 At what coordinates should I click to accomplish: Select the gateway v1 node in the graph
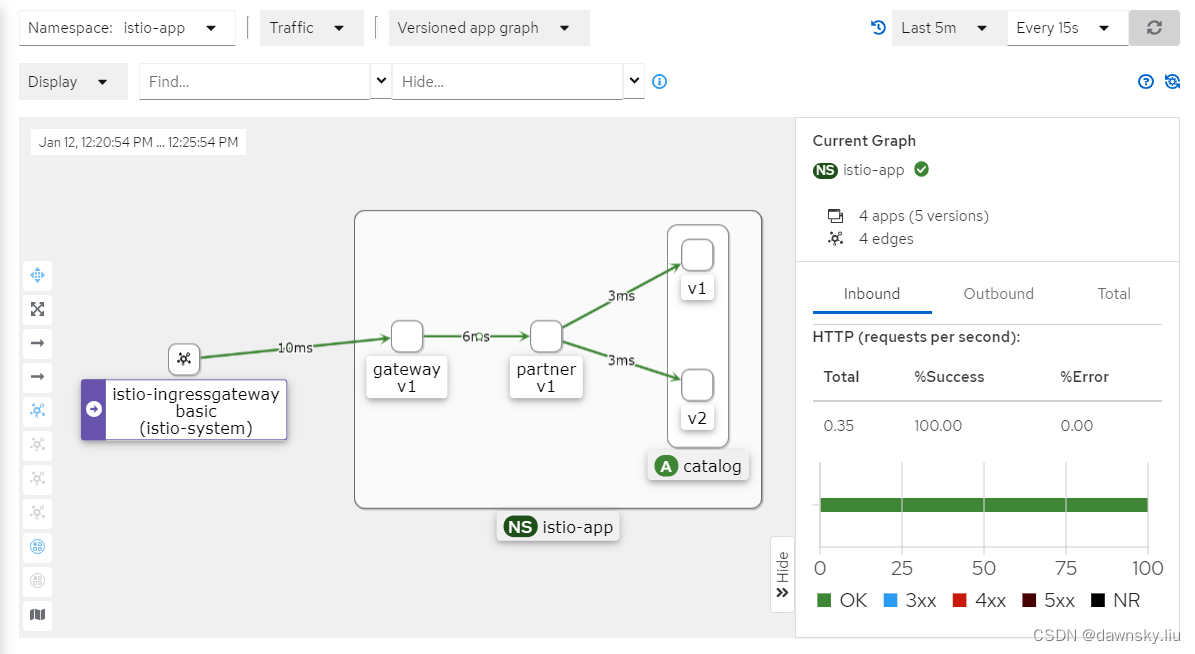click(x=406, y=336)
